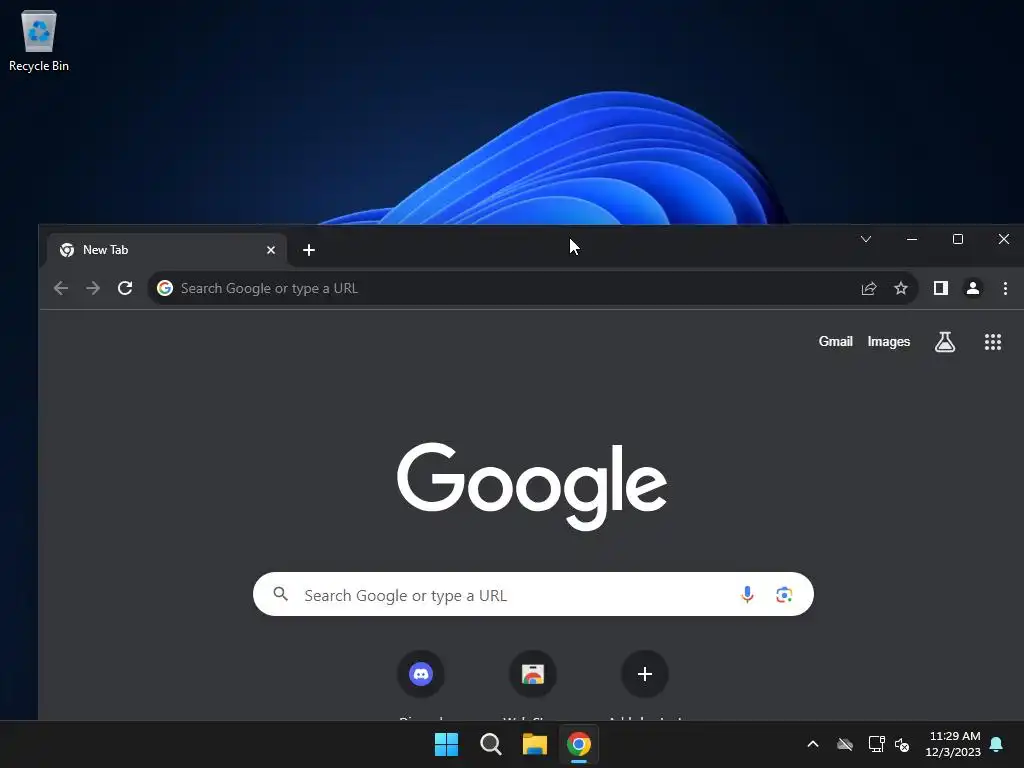Image resolution: width=1024 pixels, height=768 pixels.
Task: Open the clock showing 11:29 AM
Action: (x=953, y=744)
